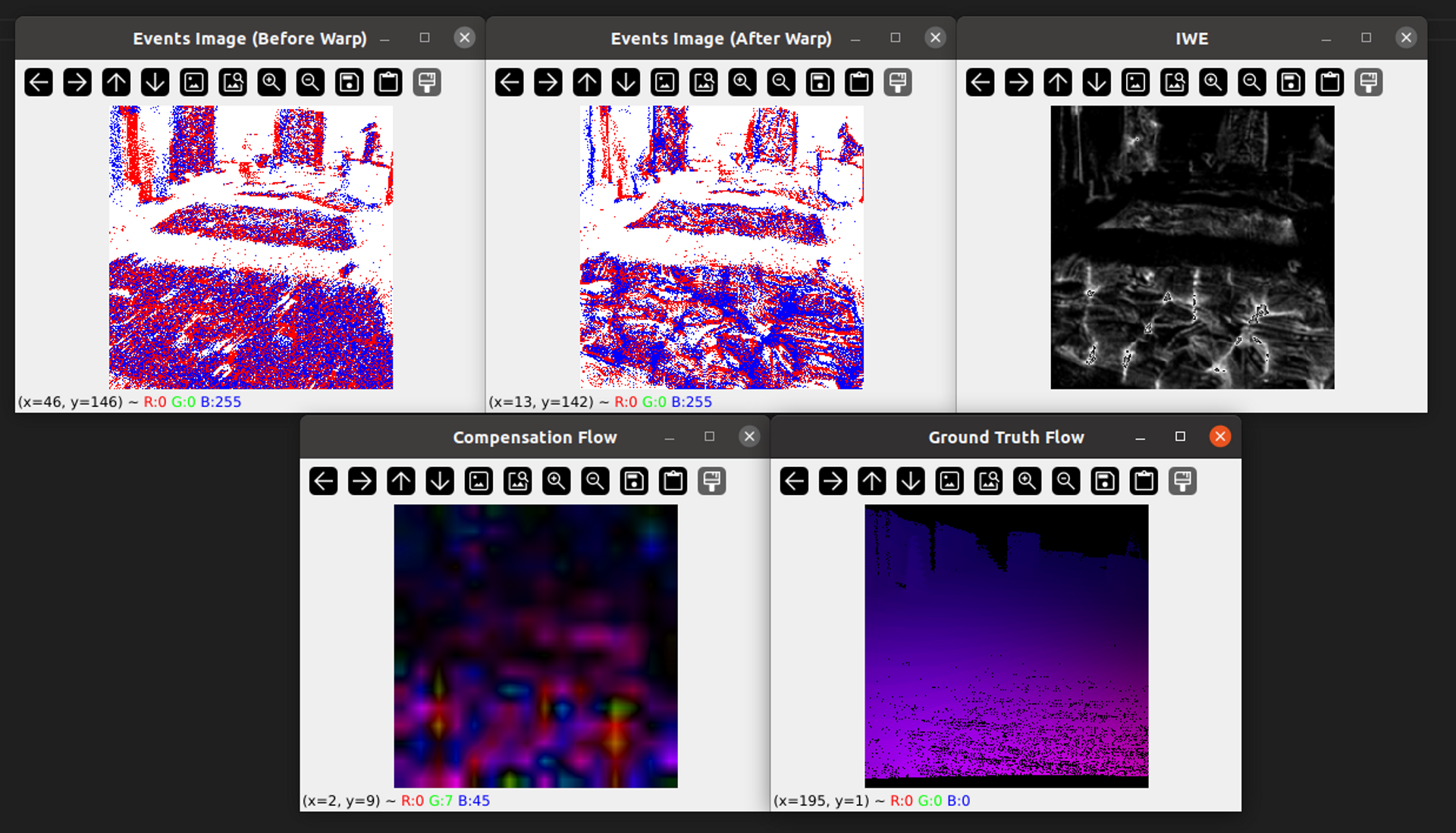Pan up in the IWE window
Screen dimensions: 1456x833
(x=1058, y=82)
